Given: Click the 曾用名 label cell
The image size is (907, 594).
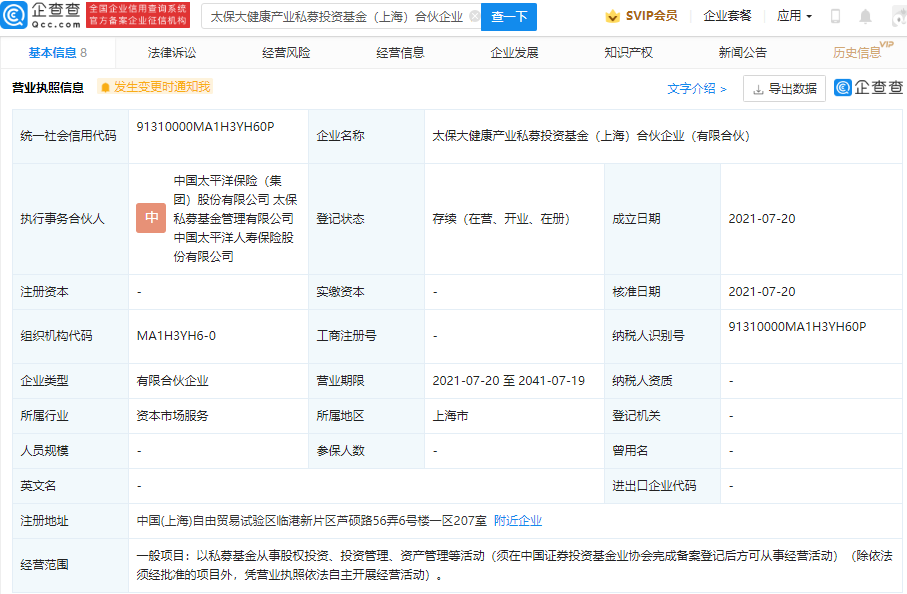Looking at the screenshot, I should (x=662, y=451).
